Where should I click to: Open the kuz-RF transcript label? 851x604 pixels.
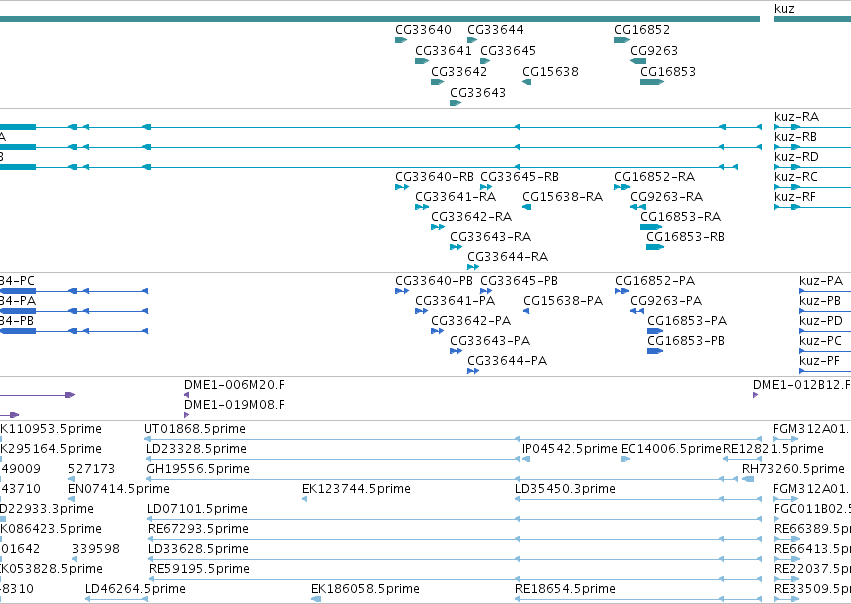(x=795, y=197)
